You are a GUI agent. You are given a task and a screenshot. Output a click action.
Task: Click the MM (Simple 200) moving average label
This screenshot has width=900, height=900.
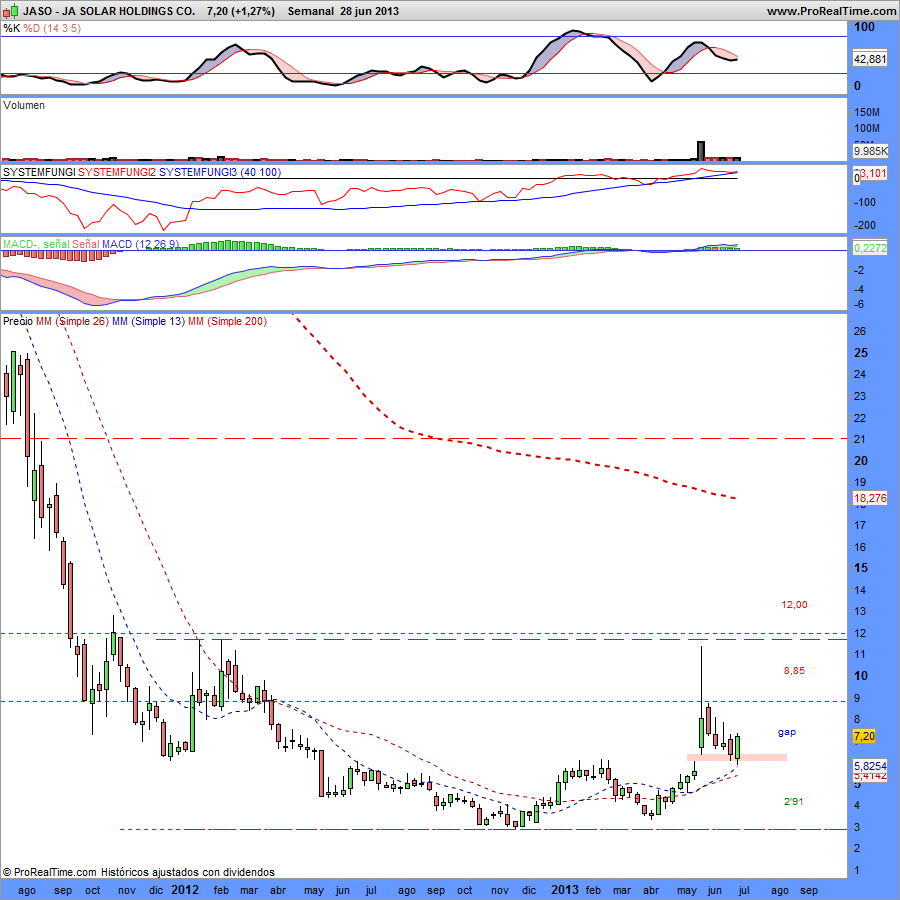coord(227,321)
